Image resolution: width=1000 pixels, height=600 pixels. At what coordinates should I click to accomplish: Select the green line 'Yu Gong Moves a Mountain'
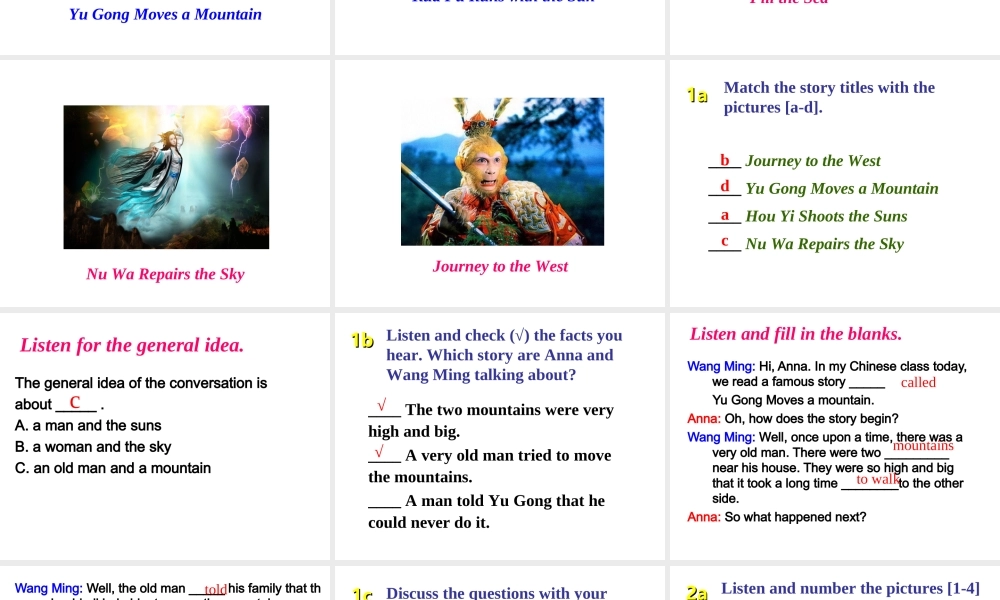click(842, 189)
